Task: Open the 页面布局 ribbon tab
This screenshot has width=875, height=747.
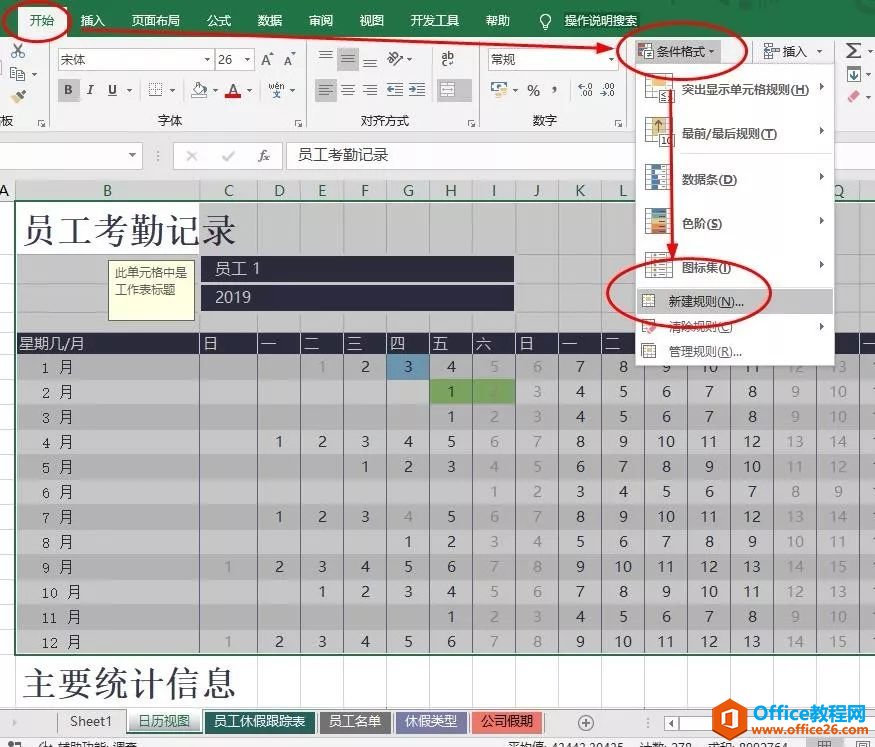Action: (x=155, y=21)
